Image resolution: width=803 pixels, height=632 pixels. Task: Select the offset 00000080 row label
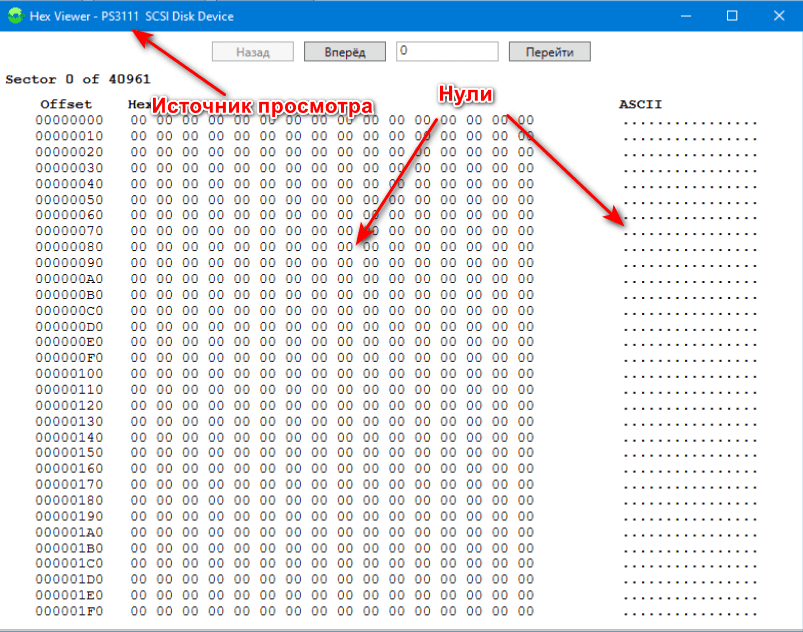click(x=69, y=246)
